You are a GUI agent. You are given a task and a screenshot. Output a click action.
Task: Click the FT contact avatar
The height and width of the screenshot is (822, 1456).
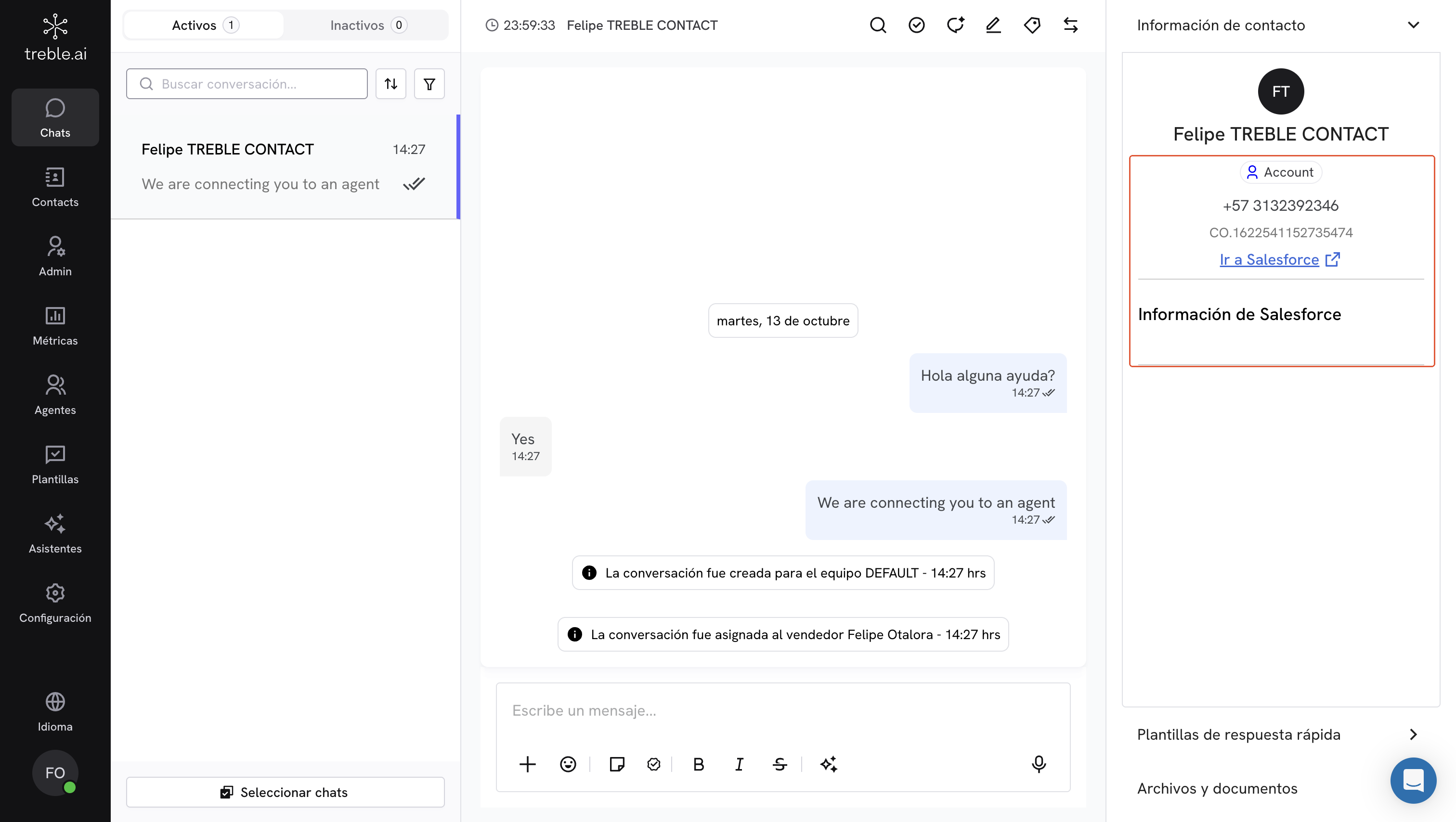(x=1280, y=91)
